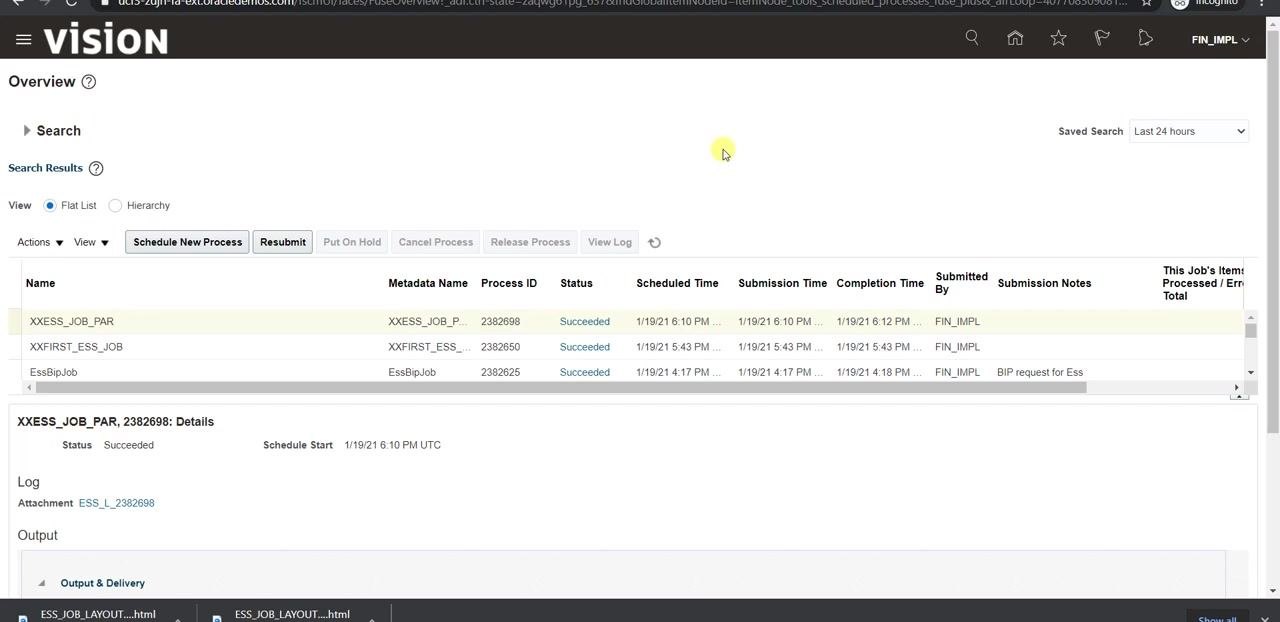Open Favorites star icon
Viewport: 1280px width, 622px height.
(1058, 38)
